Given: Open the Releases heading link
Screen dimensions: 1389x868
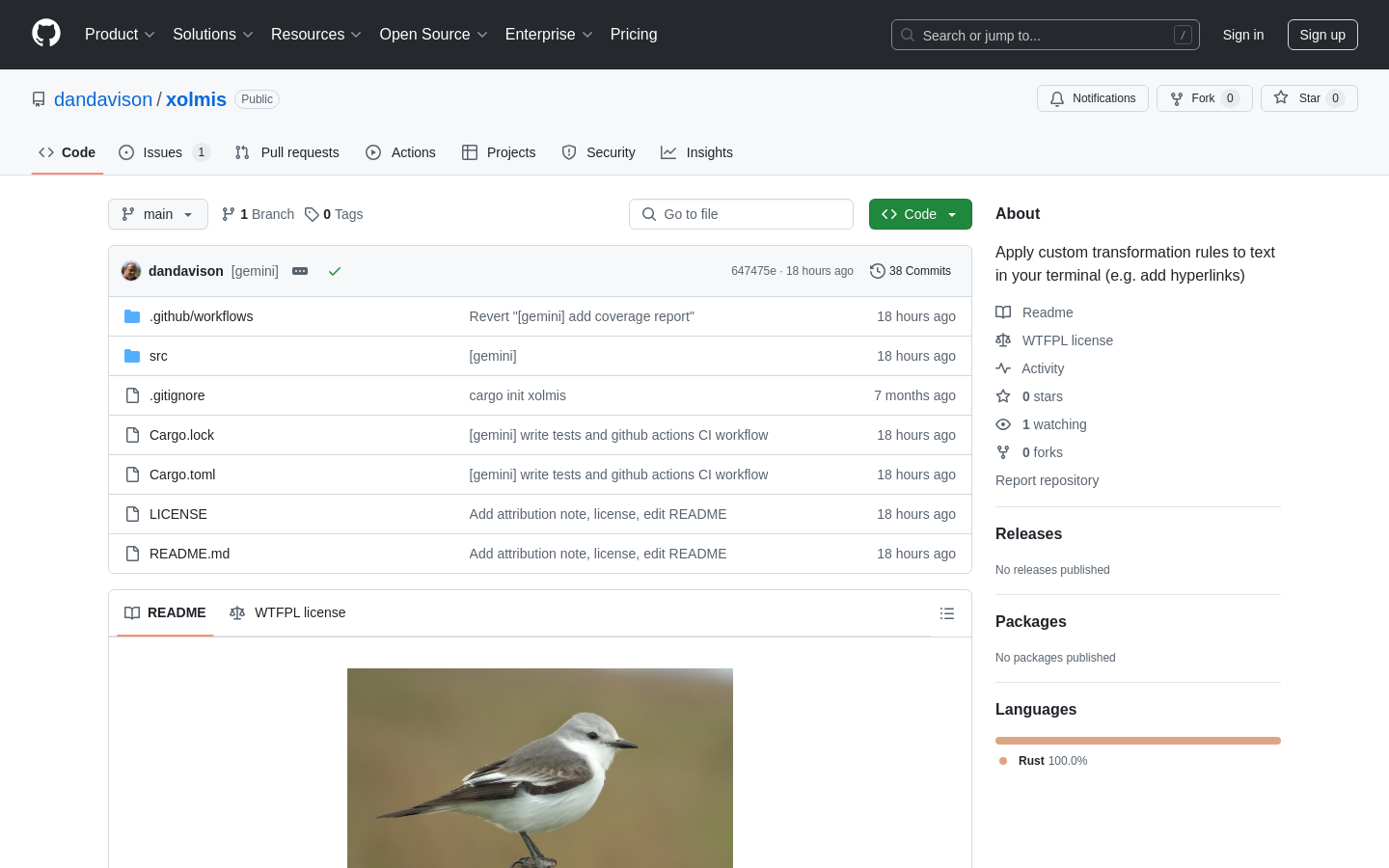Looking at the screenshot, I should point(1028,534).
